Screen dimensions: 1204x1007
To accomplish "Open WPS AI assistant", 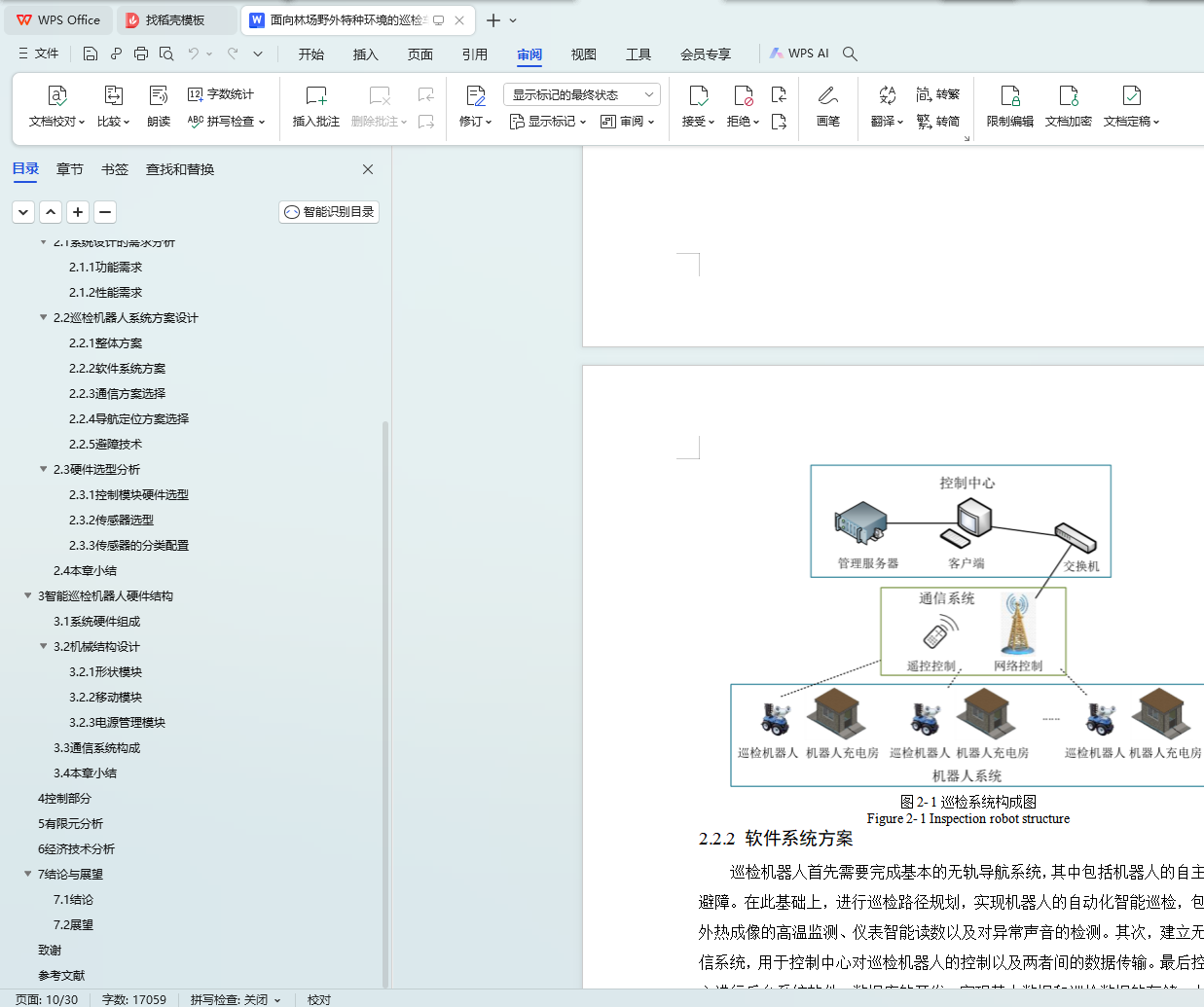I will click(799, 54).
